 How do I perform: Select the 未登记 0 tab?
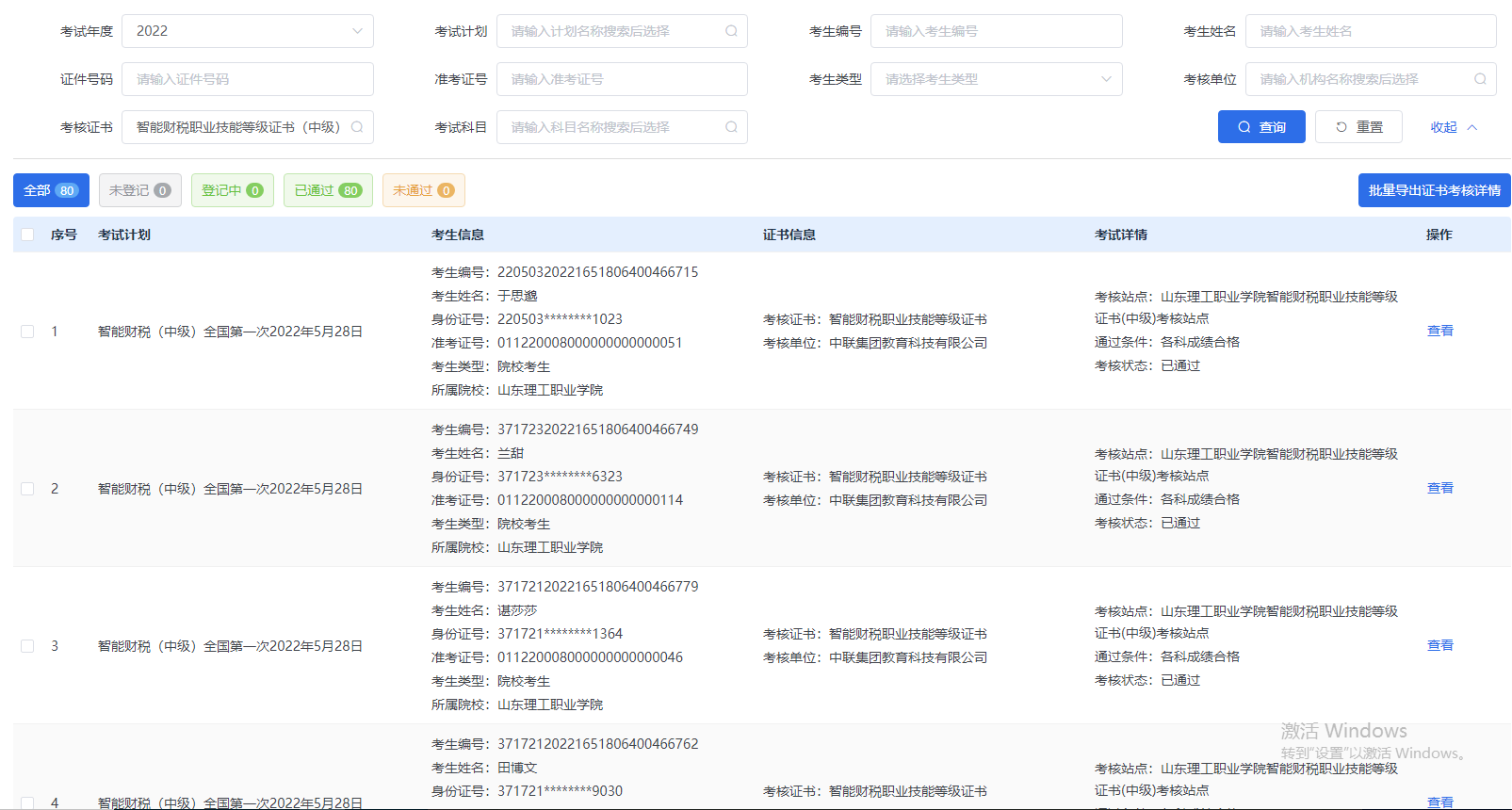pos(140,190)
